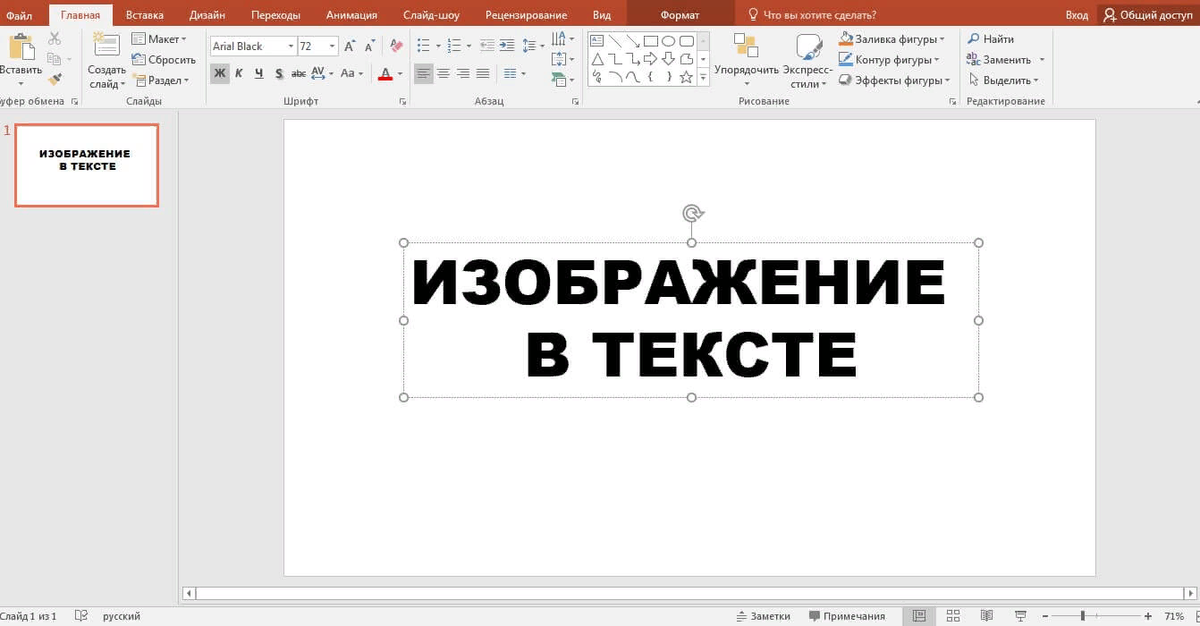Clear all formatting with eraser icon
The image size is (1200, 626).
point(396,46)
